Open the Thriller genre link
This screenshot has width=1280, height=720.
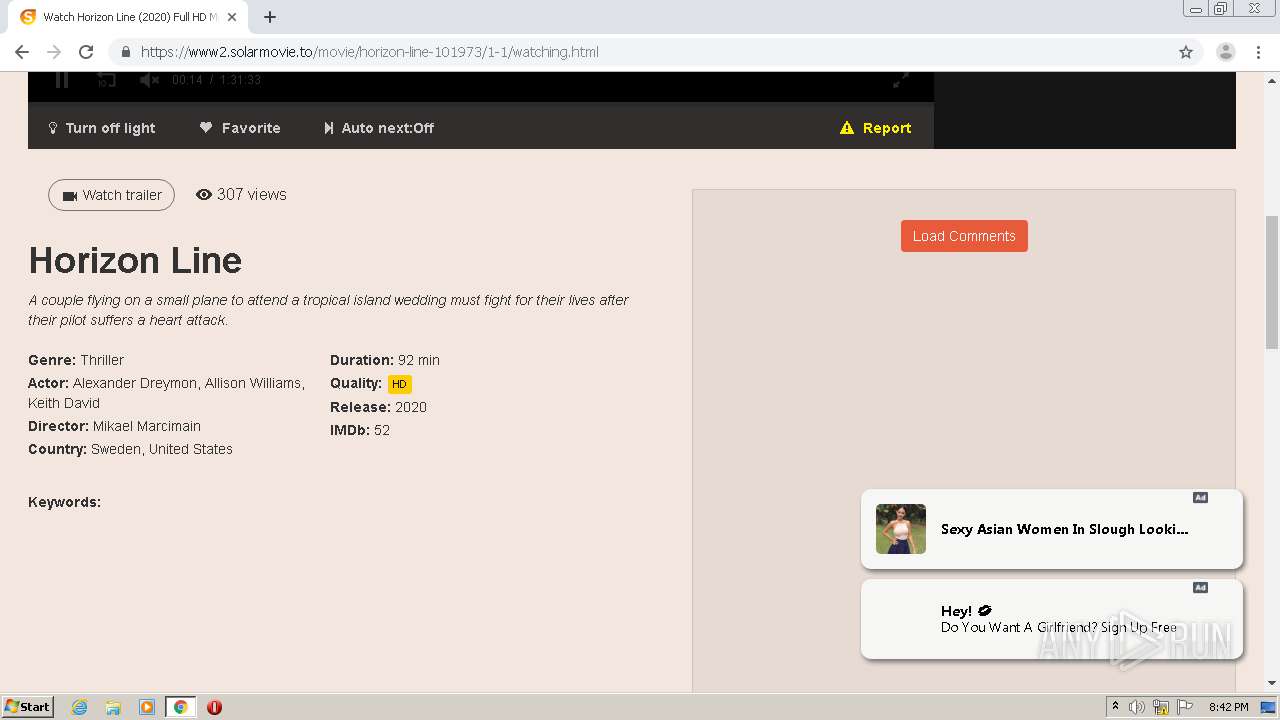(x=102, y=360)
